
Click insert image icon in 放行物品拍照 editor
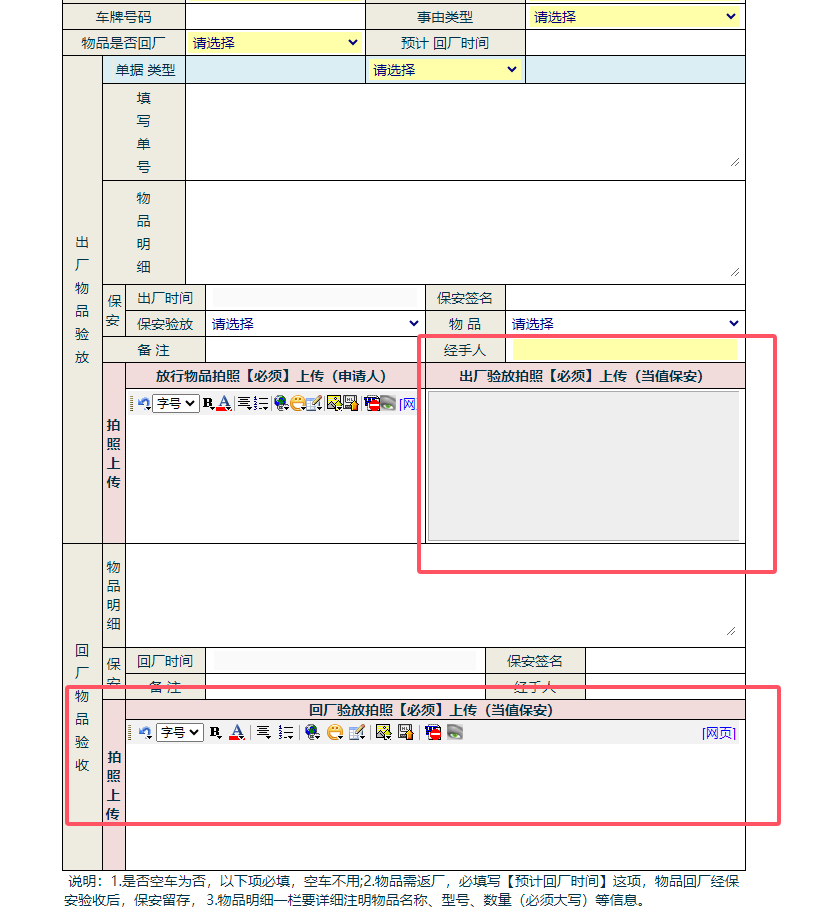pyautogui.click(x=334, y=403)
